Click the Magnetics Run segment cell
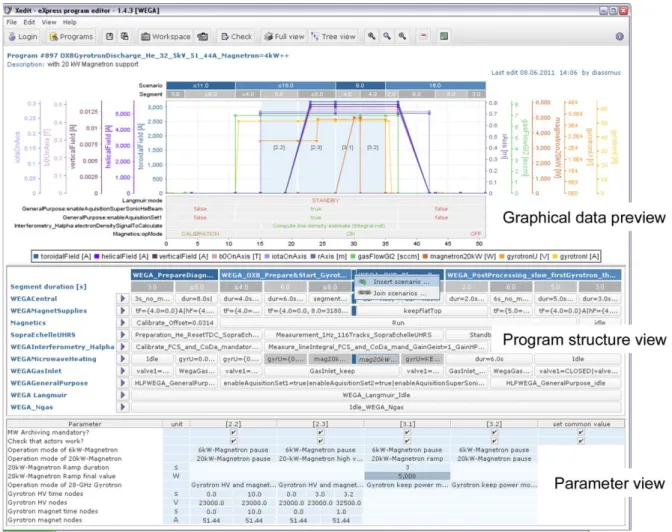The width and height of the screenshot is (672, 532). (x=398, y=322)
